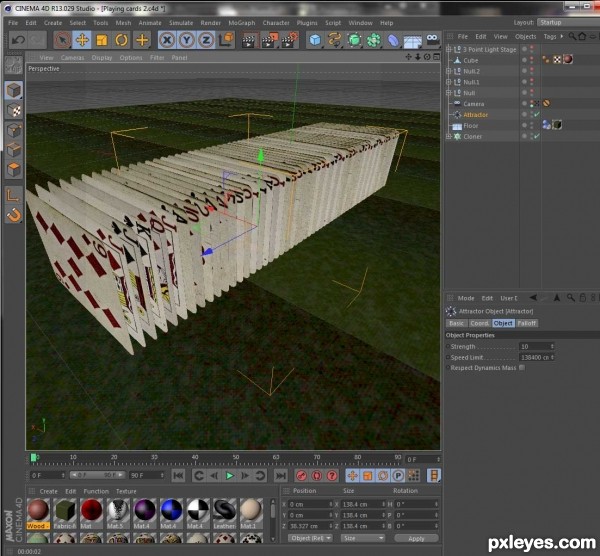Open the Object (Rel) dropdown
This screenshot has height=556, width=600.
coord(310,538)
